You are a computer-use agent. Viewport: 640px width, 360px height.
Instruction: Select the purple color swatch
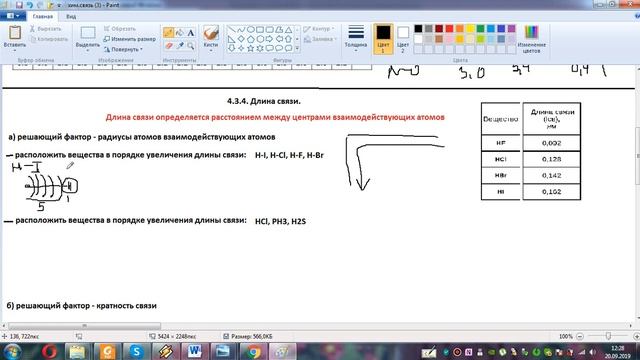(x=511, y=29)
